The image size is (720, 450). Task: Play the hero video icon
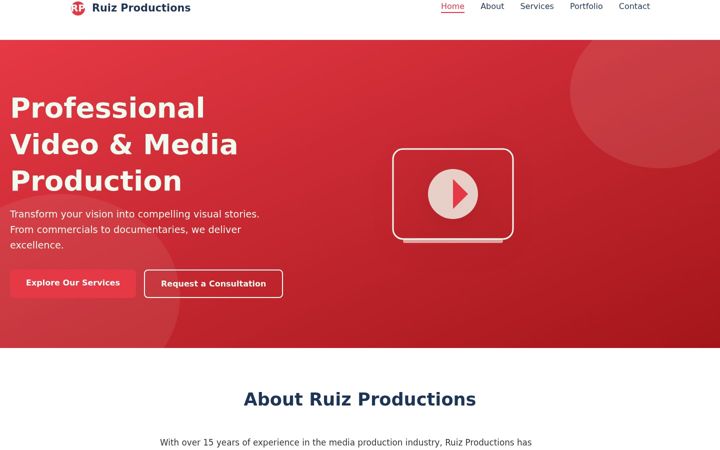453,194
